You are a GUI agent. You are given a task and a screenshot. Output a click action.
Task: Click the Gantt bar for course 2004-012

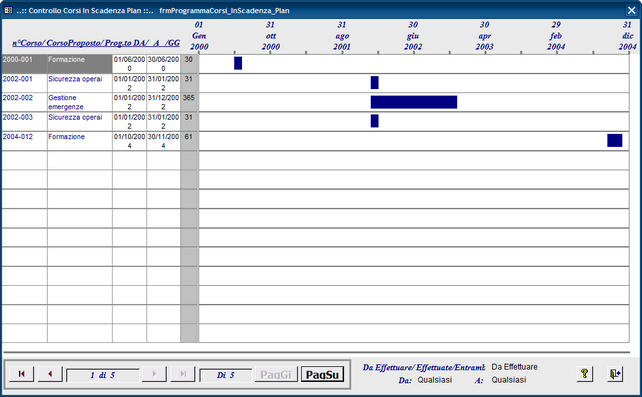(x=615, y=140)
